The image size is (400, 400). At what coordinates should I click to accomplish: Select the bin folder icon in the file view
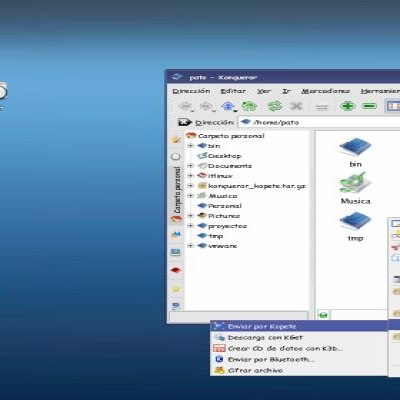(x=355, y=148)
